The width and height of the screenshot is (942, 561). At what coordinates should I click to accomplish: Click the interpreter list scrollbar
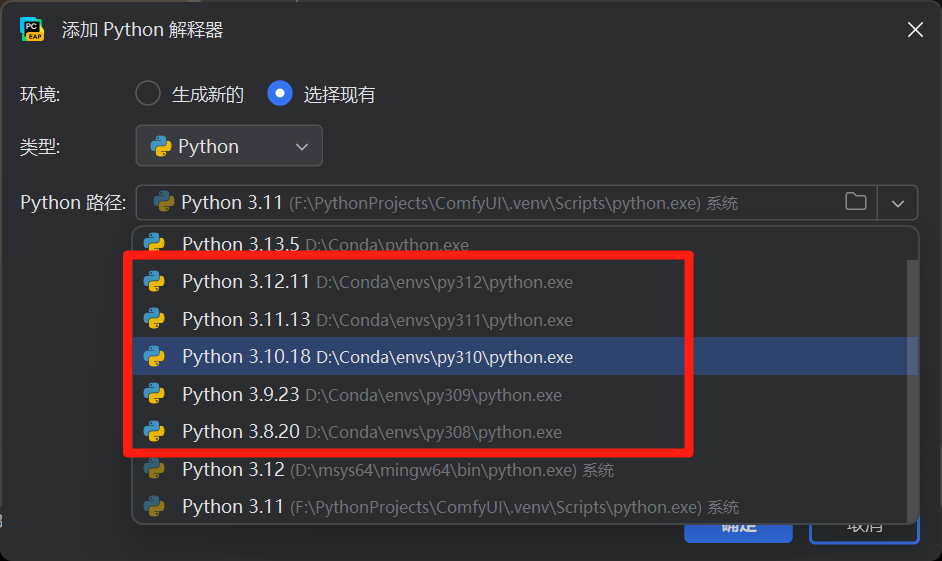(x=912, y=390)
